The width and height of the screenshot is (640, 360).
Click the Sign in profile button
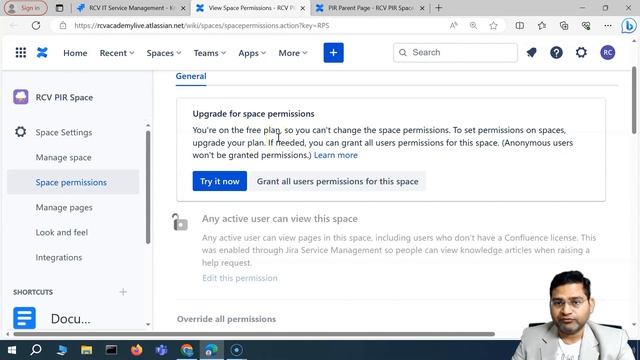pos(26,8)
